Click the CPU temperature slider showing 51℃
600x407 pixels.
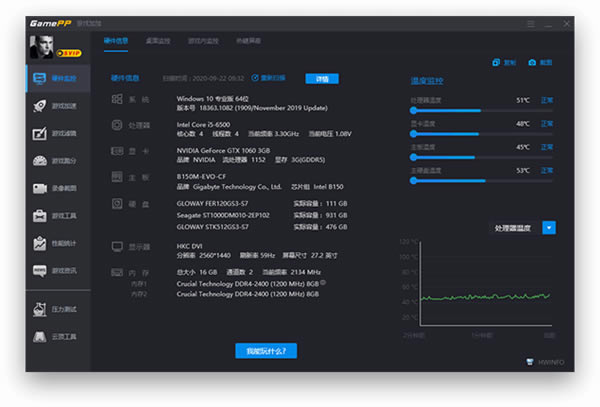tap(481, 111)
